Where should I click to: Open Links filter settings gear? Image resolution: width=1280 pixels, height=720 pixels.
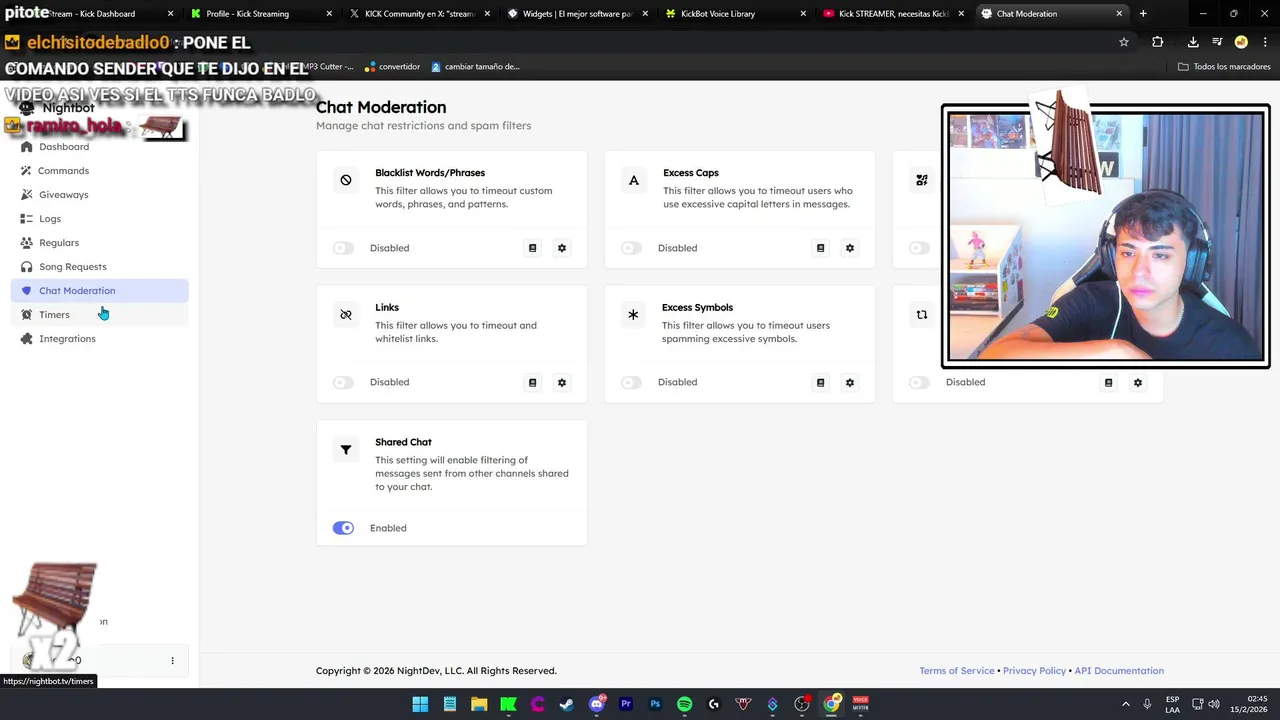coord(562,382)
